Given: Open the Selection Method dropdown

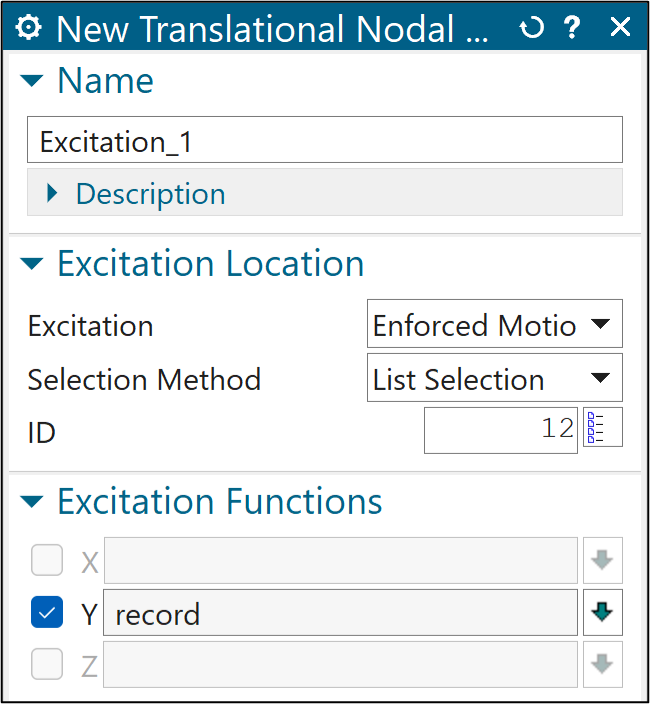Looking at the screenshot, I should [x=494, y=379].
